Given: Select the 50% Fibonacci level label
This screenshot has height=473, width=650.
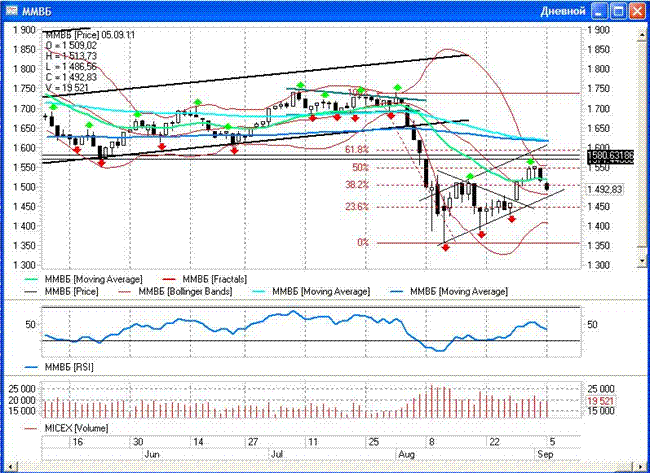Looking at the screenshot, I should click(360, 167).
